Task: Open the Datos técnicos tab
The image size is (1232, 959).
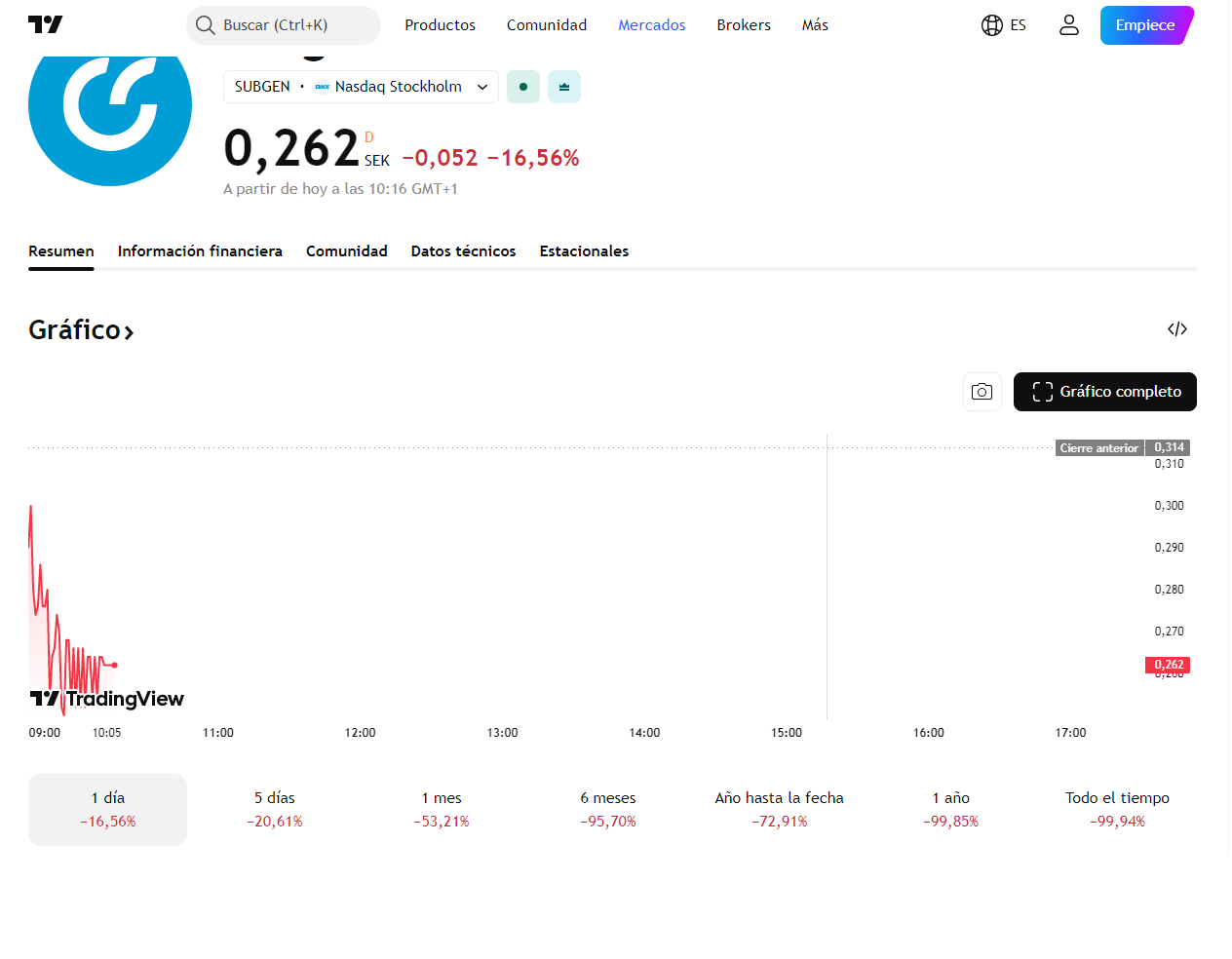Action: click(x=464, y=251)
